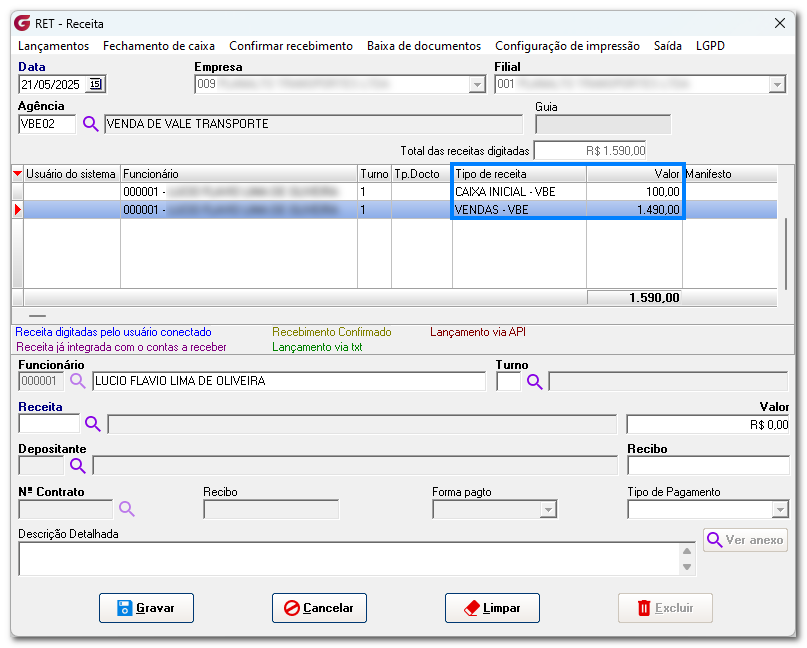Click the Recibo field under Valor
The height and width of the screenshot is (648, 807).
708,466
